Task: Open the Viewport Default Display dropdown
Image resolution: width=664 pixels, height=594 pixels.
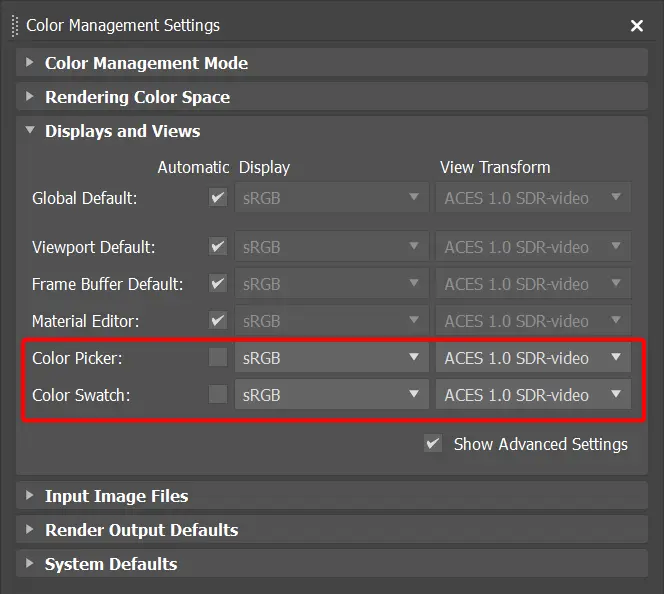Action: (x=332, y=246)
